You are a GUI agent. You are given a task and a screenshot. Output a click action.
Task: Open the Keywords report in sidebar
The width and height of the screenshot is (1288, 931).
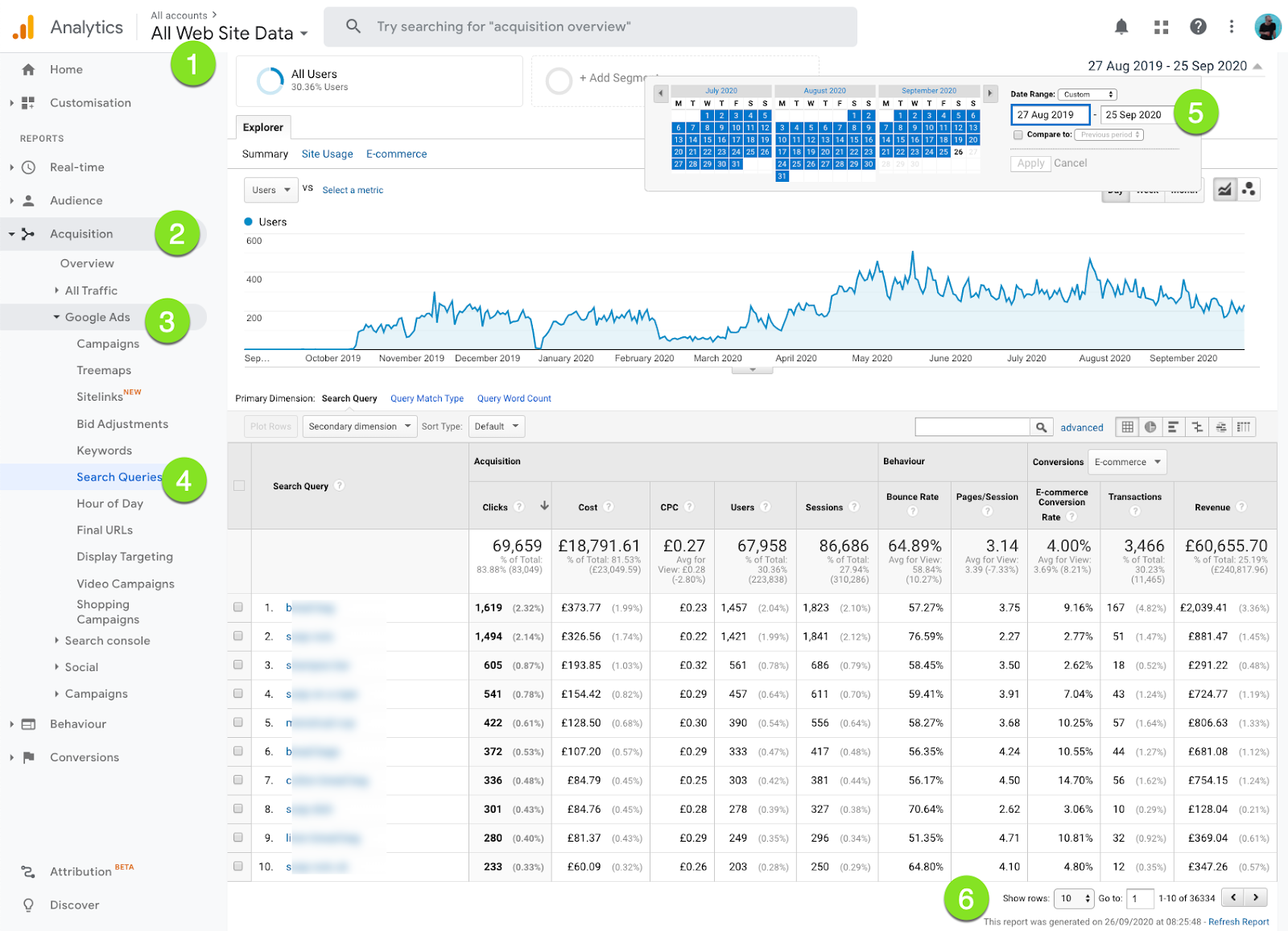[104, 451]
